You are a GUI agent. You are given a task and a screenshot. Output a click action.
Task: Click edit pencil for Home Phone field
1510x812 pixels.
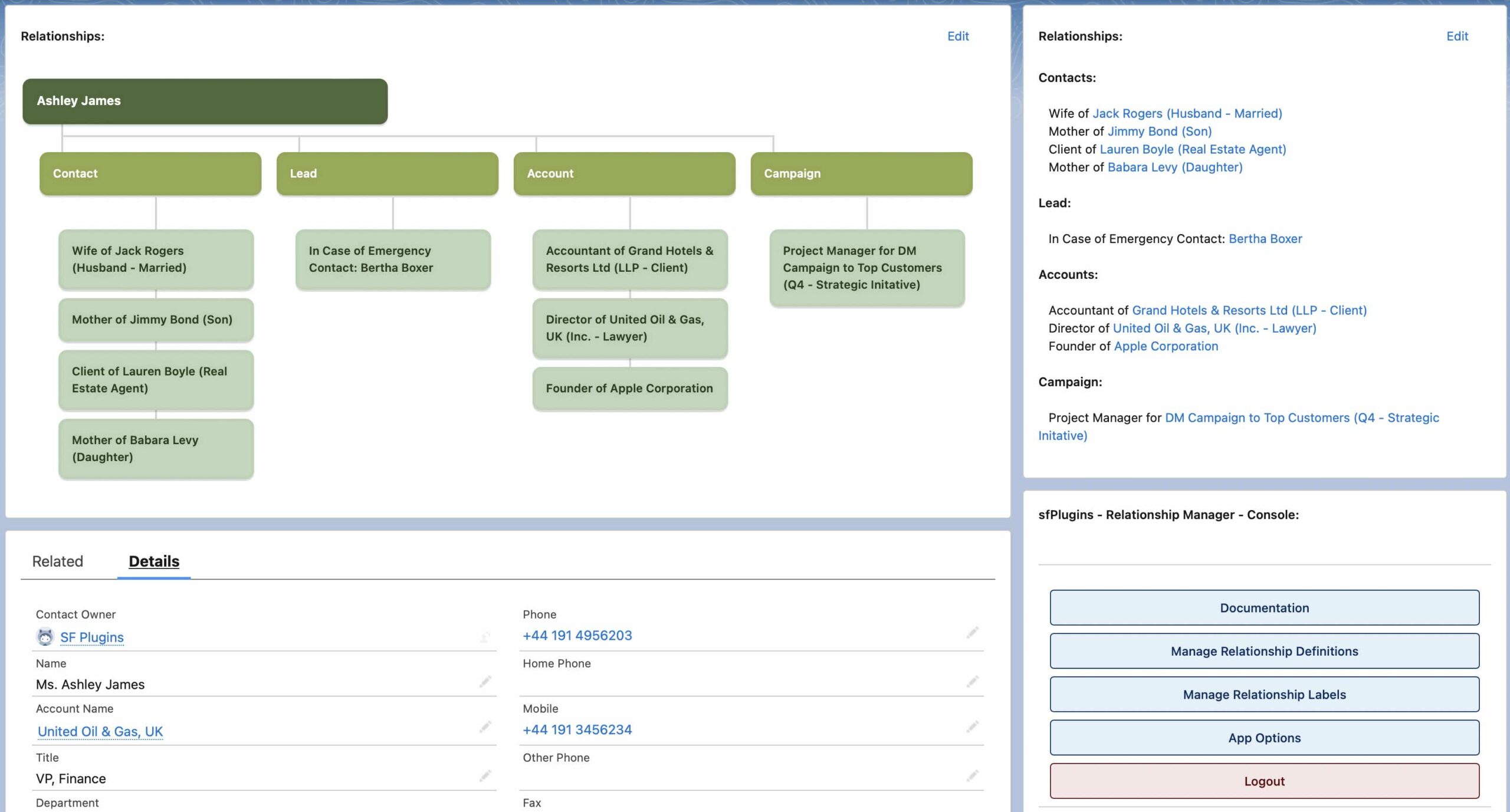(x=972, y=682)
